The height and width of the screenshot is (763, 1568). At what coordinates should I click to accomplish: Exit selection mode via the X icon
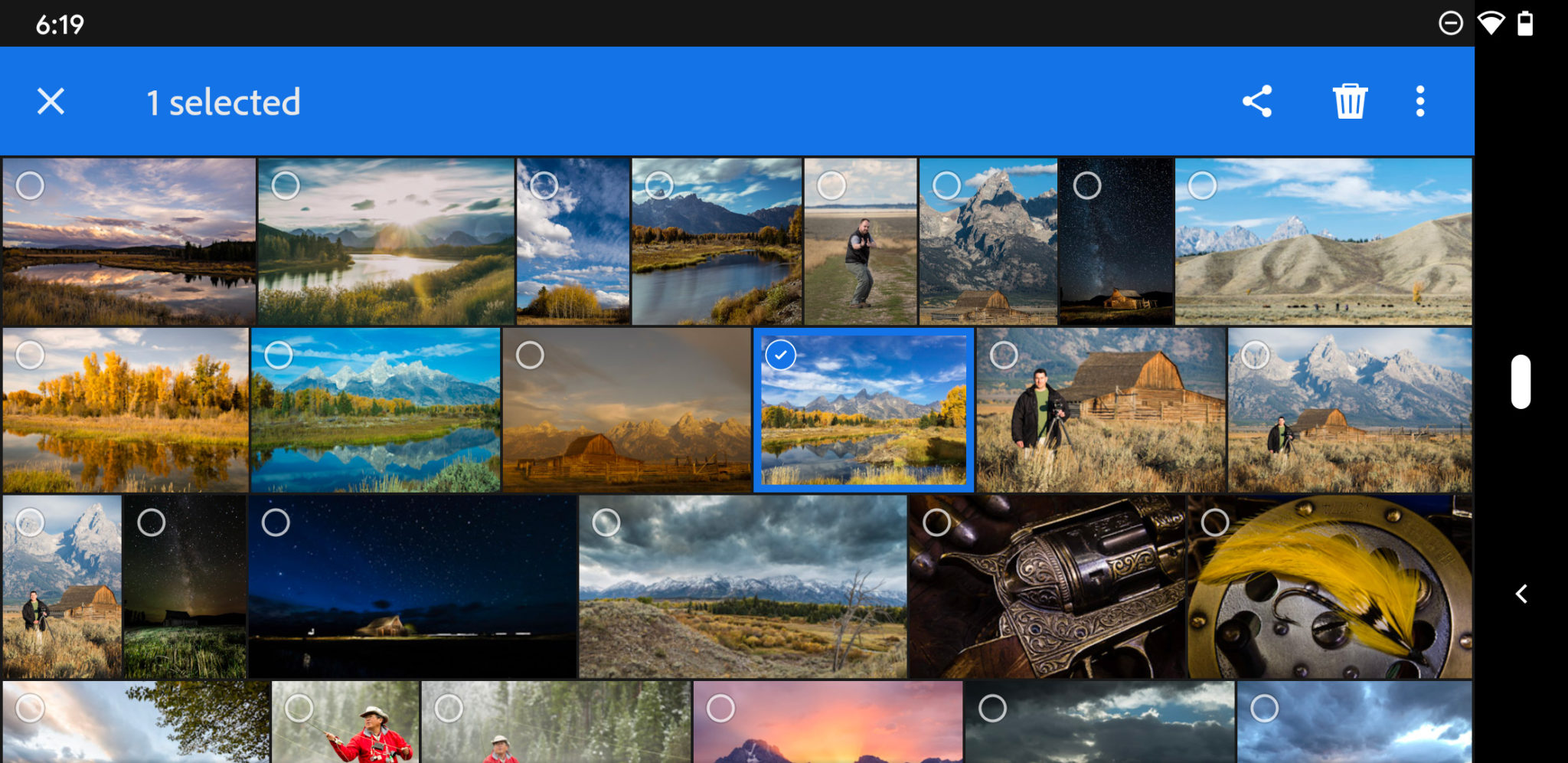(50, 100)
